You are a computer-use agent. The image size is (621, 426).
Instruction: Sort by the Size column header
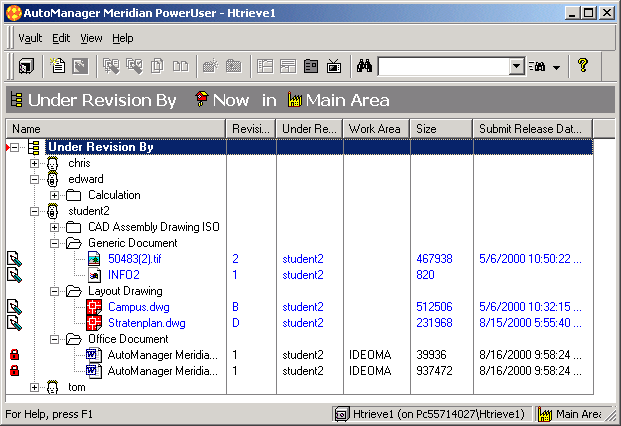click(x=441, y=129)
